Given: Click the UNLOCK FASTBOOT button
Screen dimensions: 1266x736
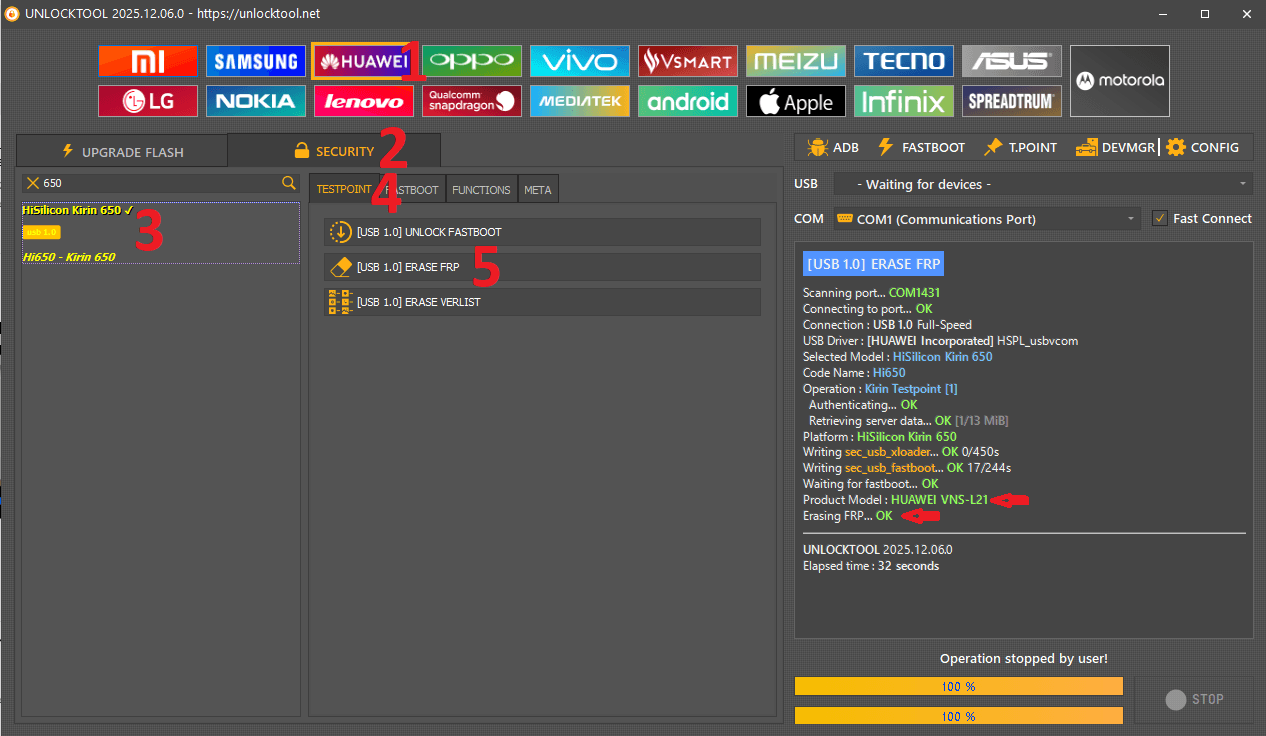Looking at the screenshot, I should pyautogui.click(x=542, y=232).
